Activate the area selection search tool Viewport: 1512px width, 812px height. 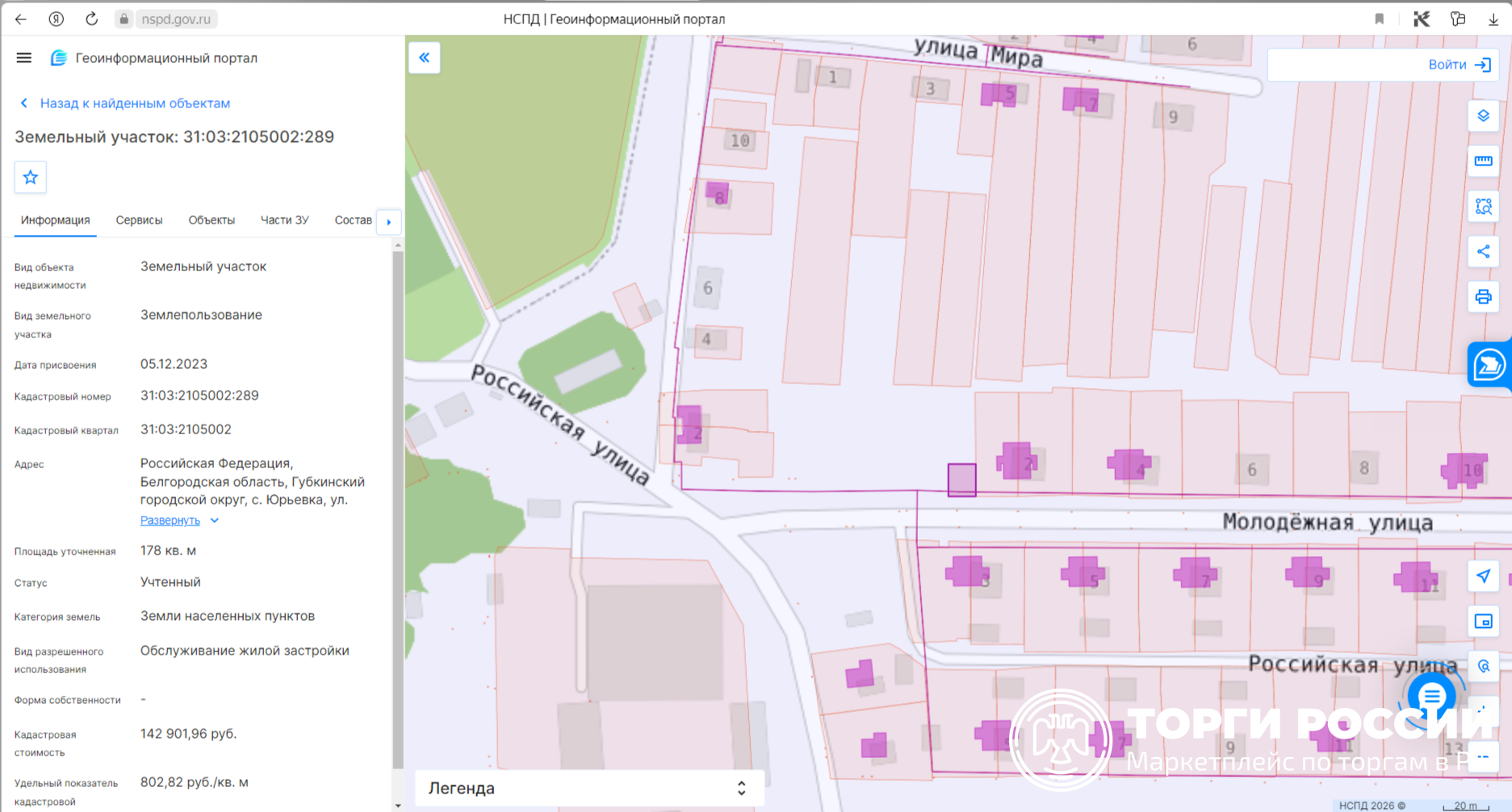pyautogui.click(x=1483, y=207)
